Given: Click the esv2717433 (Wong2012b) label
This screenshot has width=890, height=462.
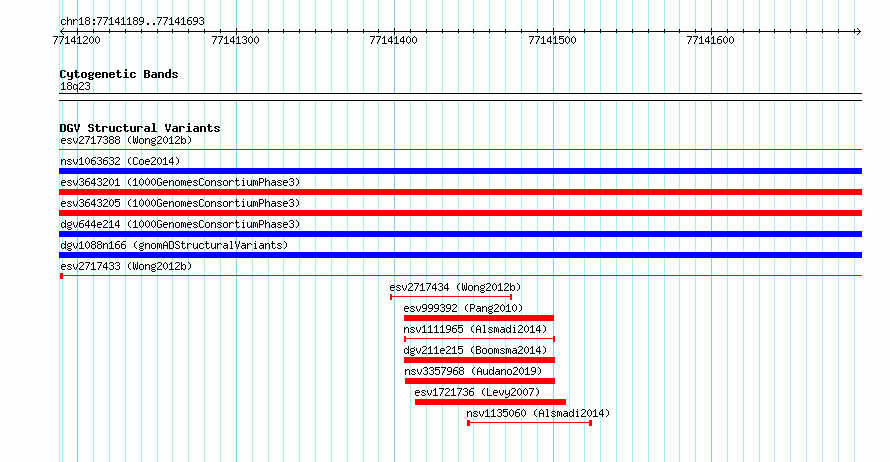Looking at the screenshot, I should pyautogui.click(x=126, y=266).
